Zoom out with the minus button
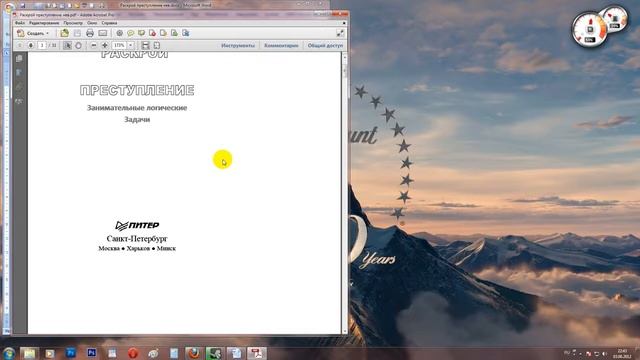The height and width of the screenshot is (360, 640). click(94, 45)
